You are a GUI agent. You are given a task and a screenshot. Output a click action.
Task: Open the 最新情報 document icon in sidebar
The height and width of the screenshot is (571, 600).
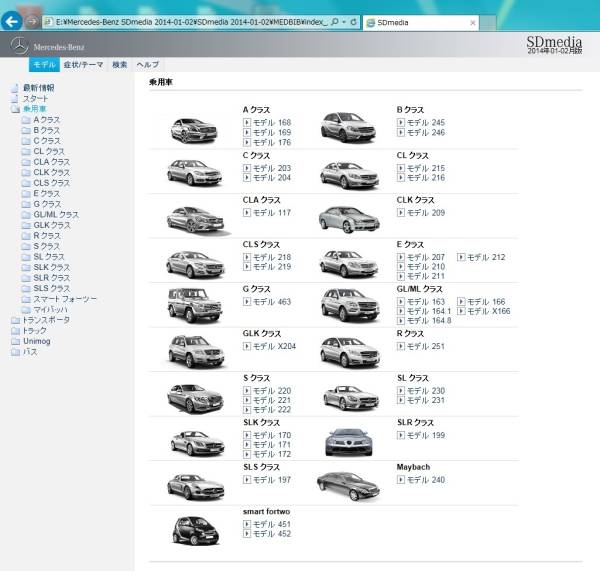click(15, 88)
